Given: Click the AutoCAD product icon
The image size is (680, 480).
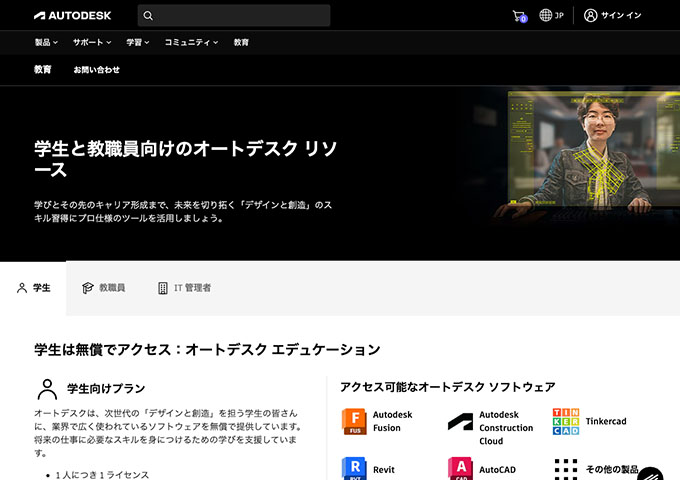Looking at the screenshot, I should (x=460, y=468).
